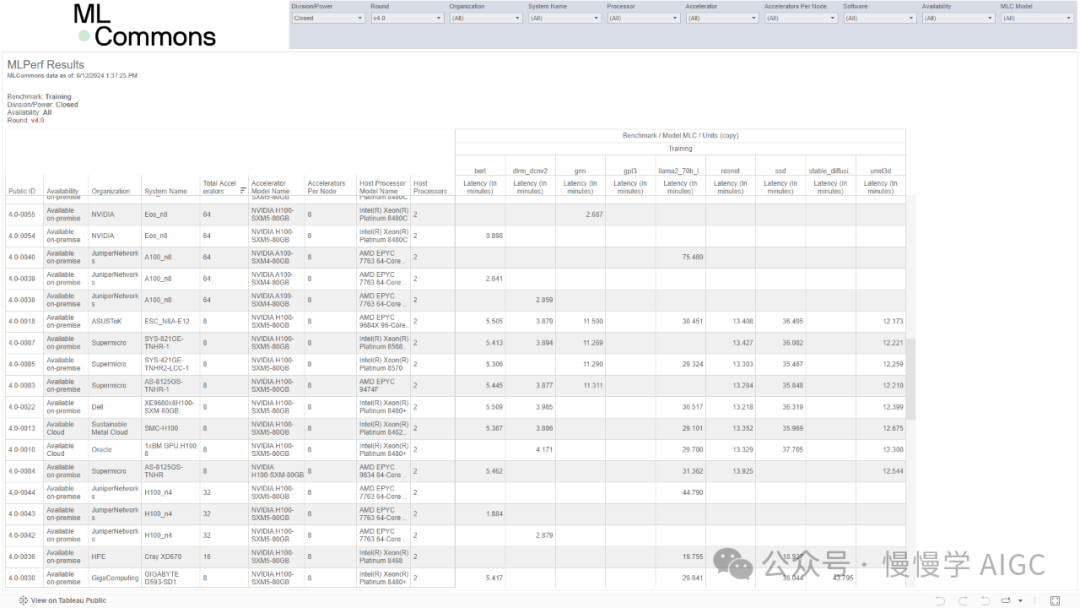The image size is (1080, 608).
Task: Select system name XE9680x8H100-SXM-80GB
Action: pyautogui.click(x=169, y=407)
